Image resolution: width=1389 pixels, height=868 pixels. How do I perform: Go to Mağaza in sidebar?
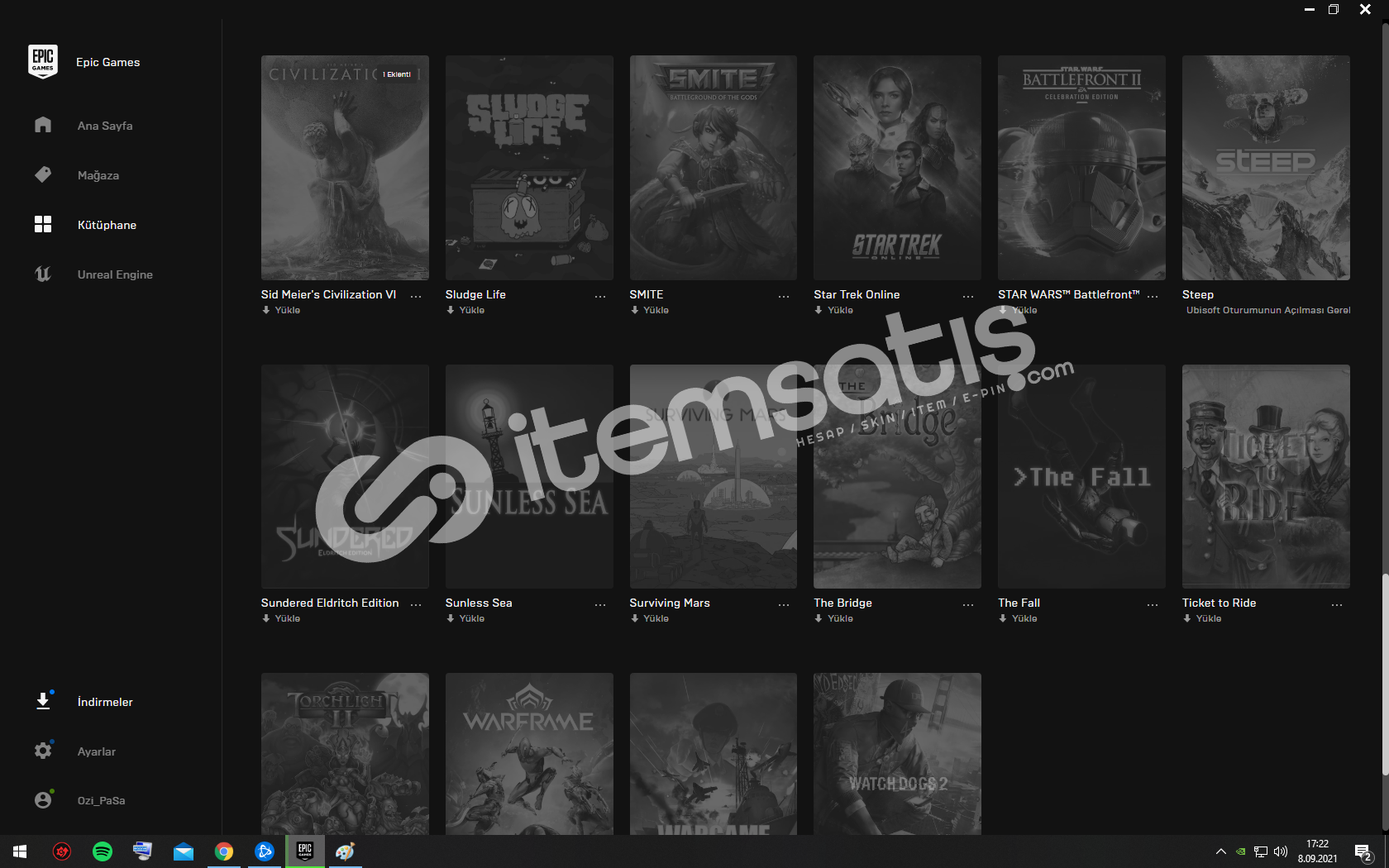[x=98, y=175]
